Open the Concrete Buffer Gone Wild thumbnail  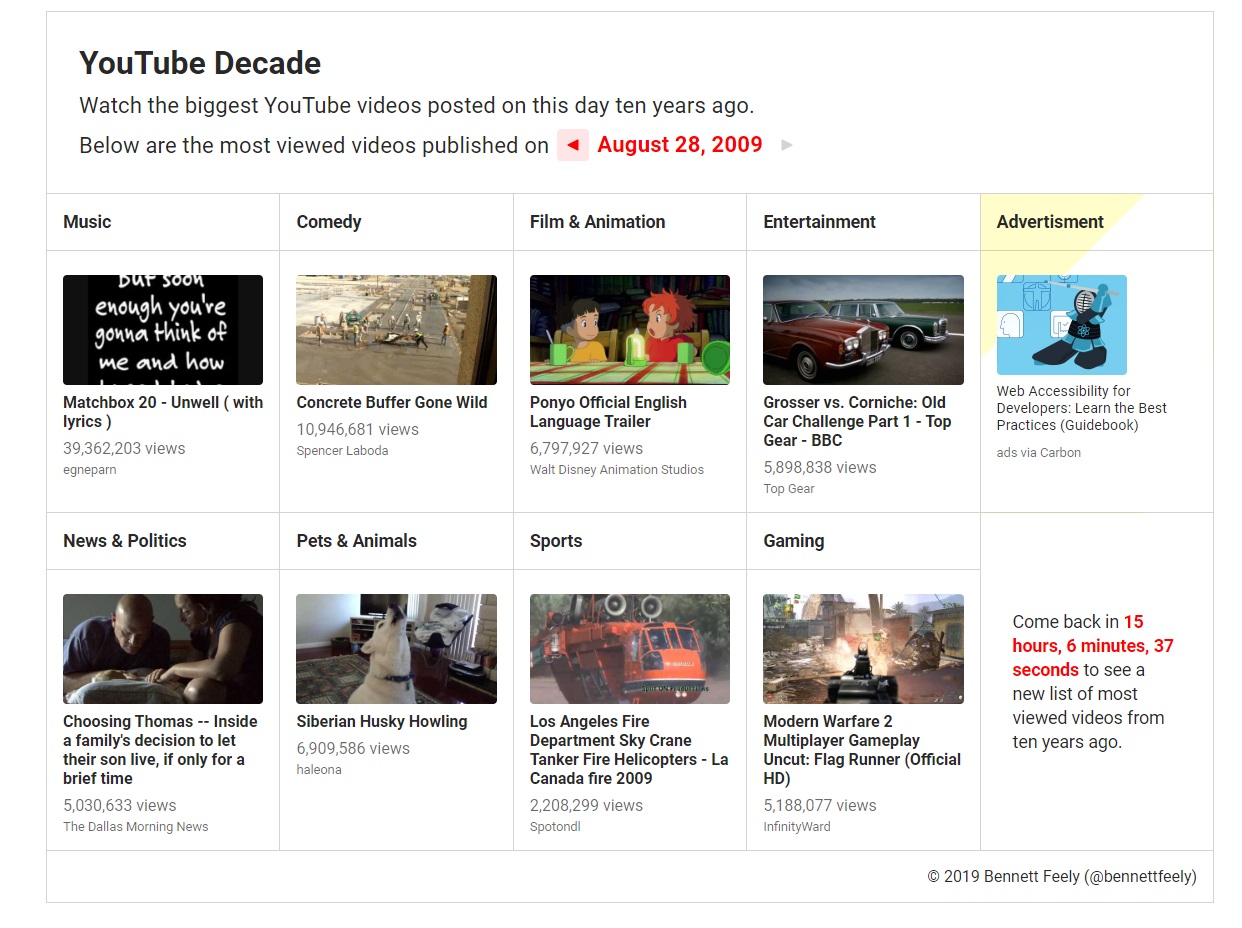pyautogui.click(x=396, y=330)
